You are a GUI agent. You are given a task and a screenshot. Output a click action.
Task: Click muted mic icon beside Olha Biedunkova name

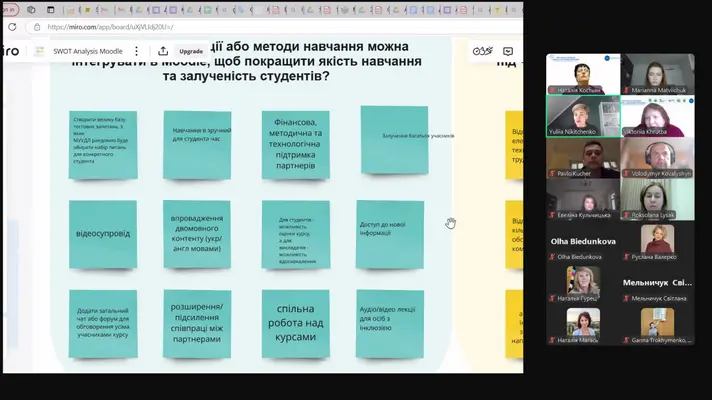pyautogui.click(x=553, y=257)
